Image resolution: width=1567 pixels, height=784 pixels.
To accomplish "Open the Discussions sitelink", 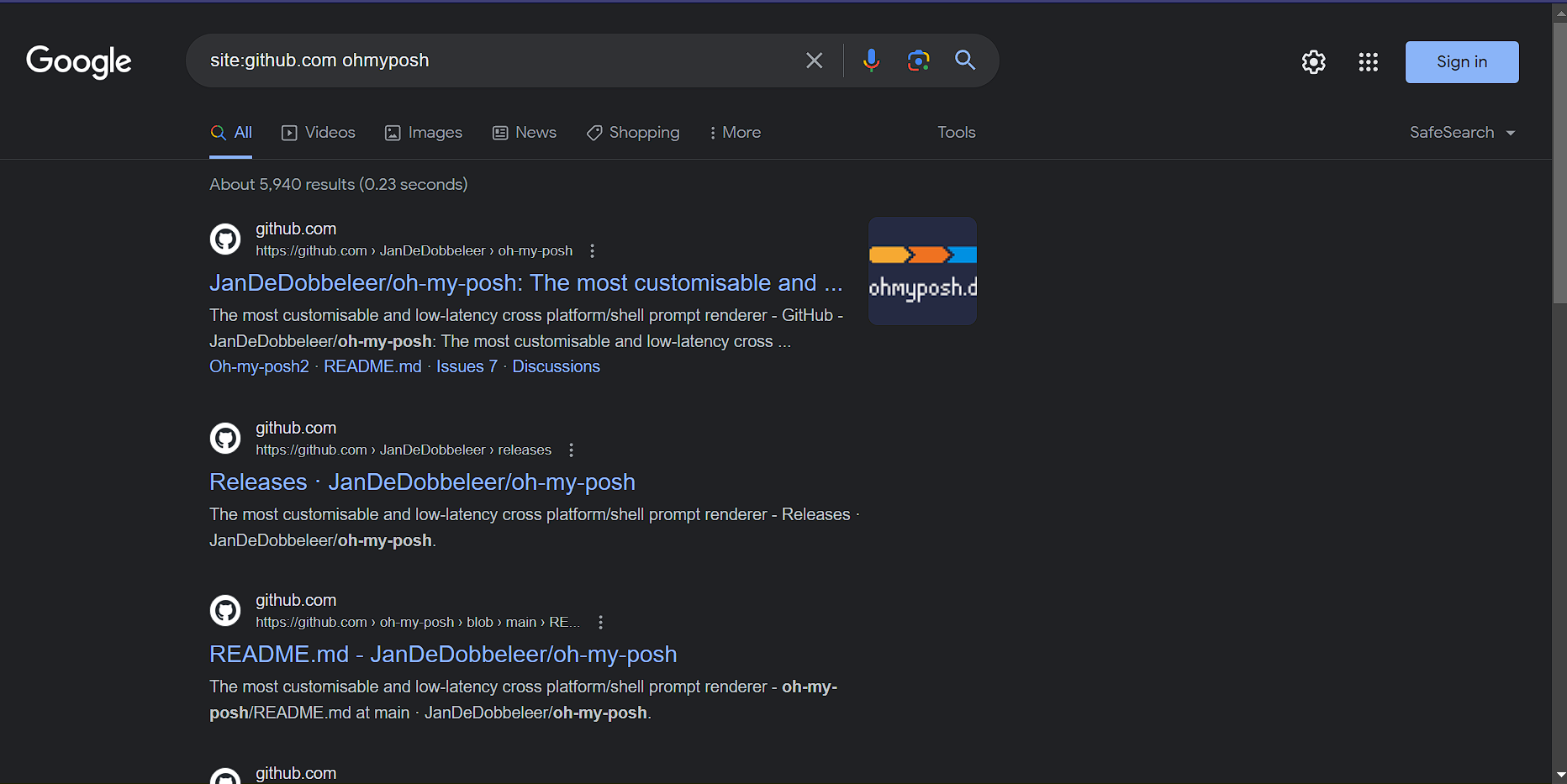I will 556,367.
